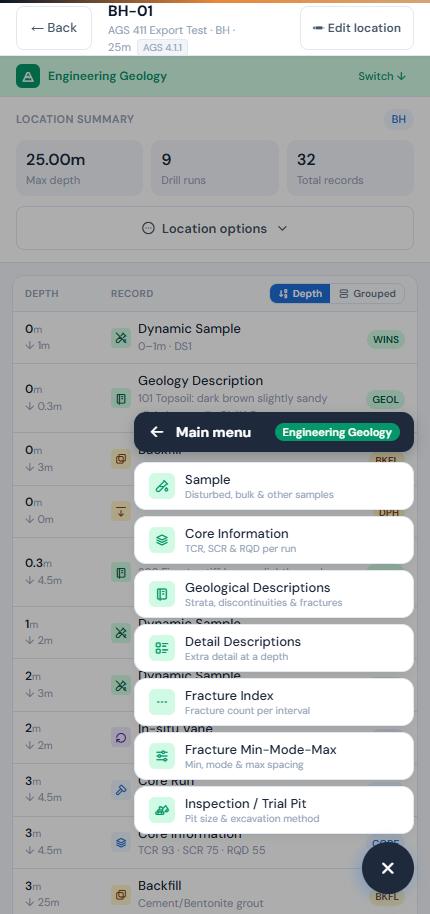Return to Main menu via back arrow

click(156, 432)
